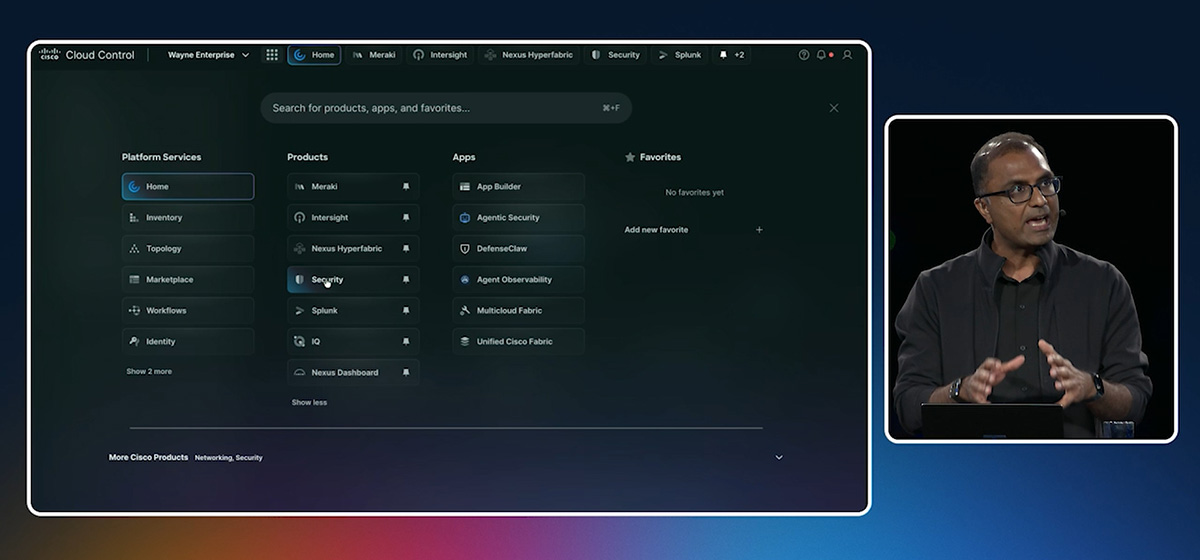This screenshot has width=1200, height=560.
Task: Open Meraki in Products list
Action: point(353,187)
